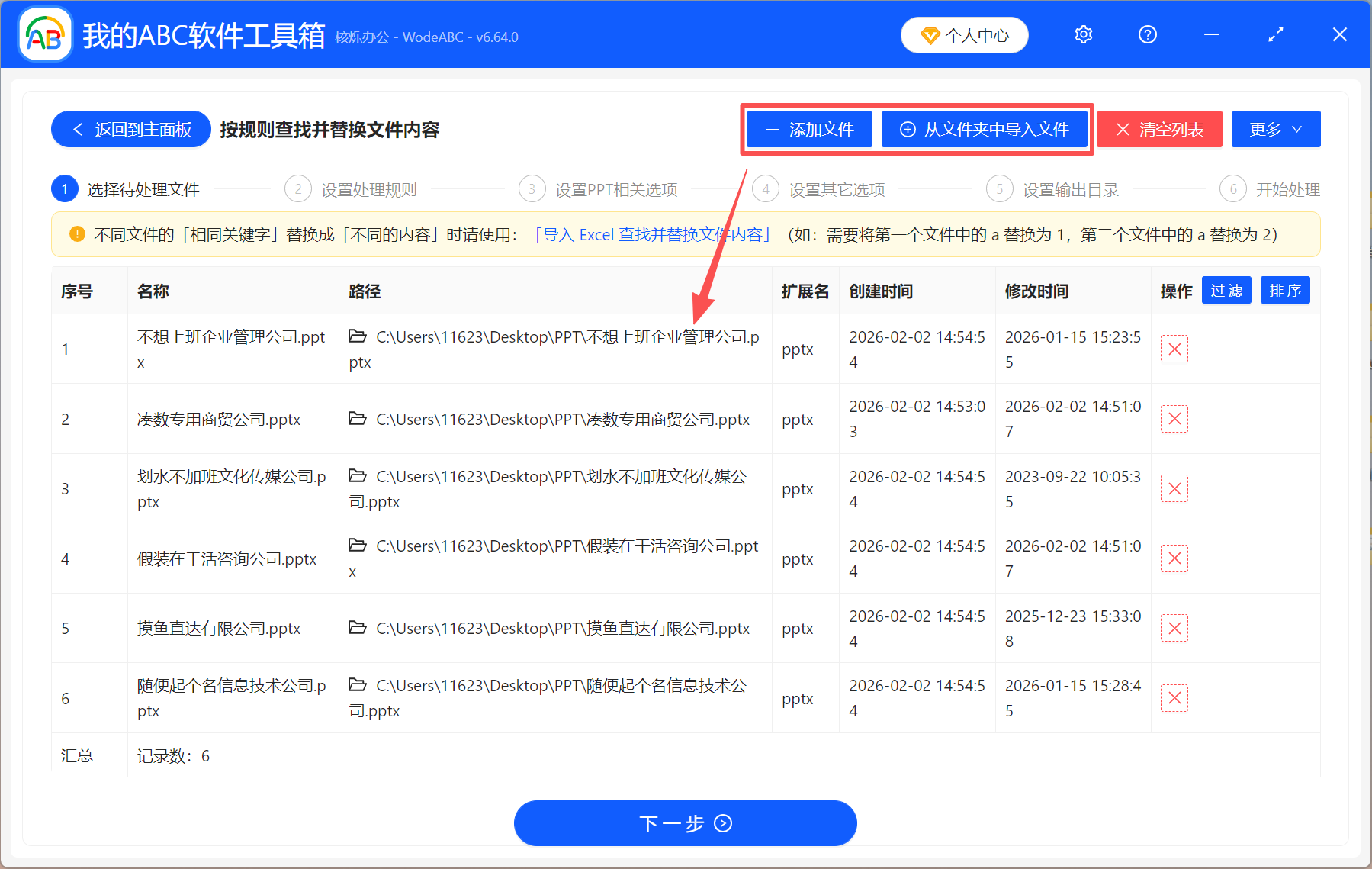
Task: Click the 过滤 filter control
Action: click(1226, 290)
